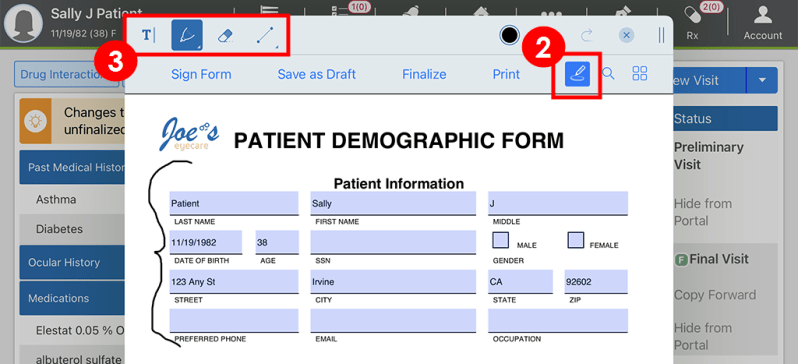Open the Account menu

(762, 23)
